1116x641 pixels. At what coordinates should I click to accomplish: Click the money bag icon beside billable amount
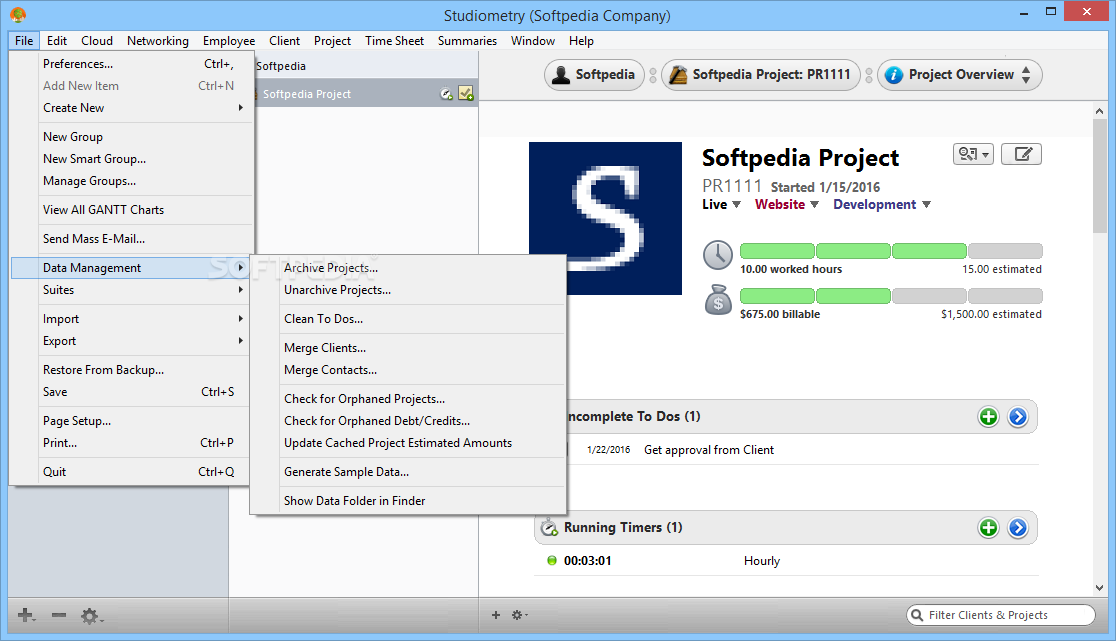click(x=718, y=300)
